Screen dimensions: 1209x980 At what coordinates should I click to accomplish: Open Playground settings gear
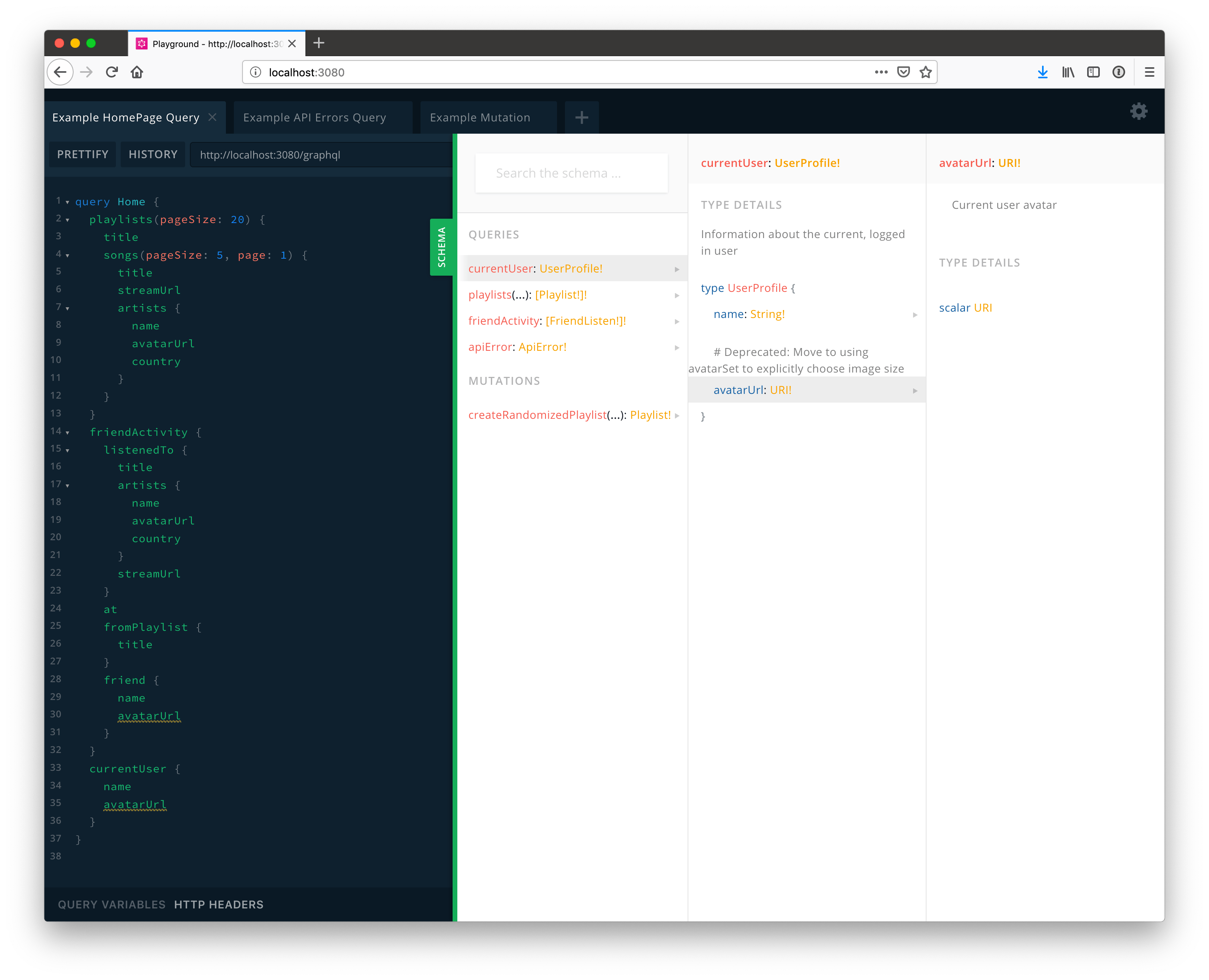tap(1139, 111)
